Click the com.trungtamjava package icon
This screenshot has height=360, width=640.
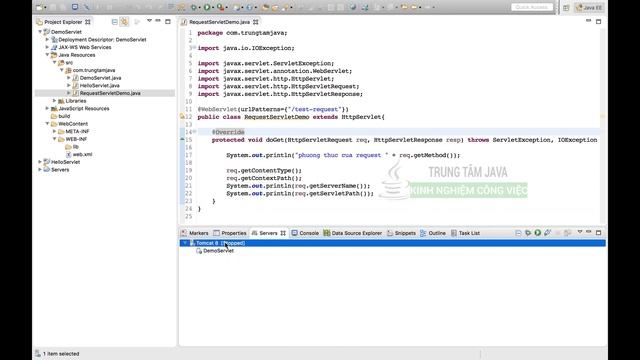[69, 70]
